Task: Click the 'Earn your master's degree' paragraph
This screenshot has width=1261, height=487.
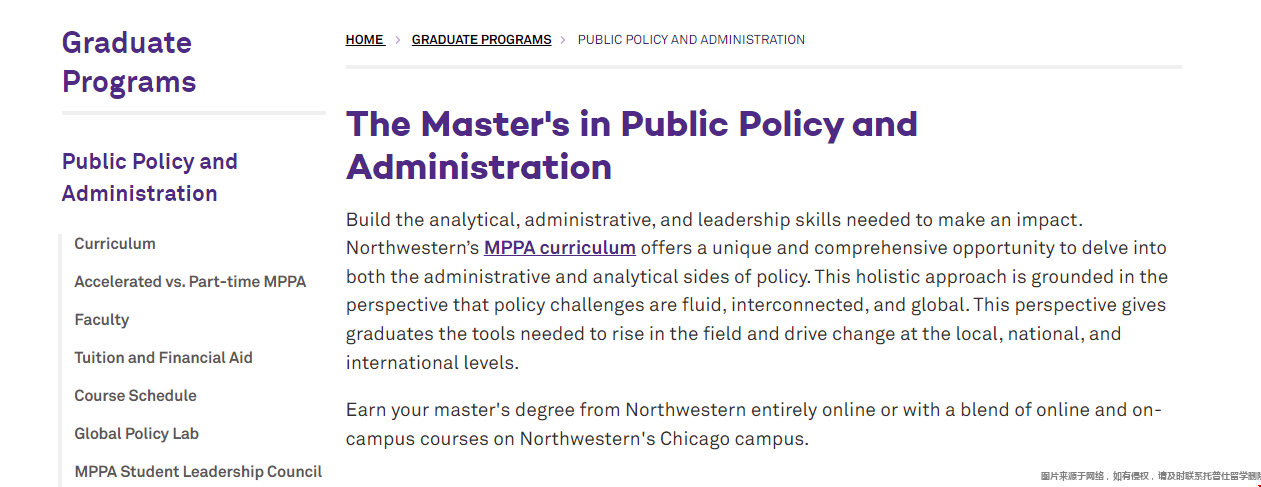Action: point(754,424)
